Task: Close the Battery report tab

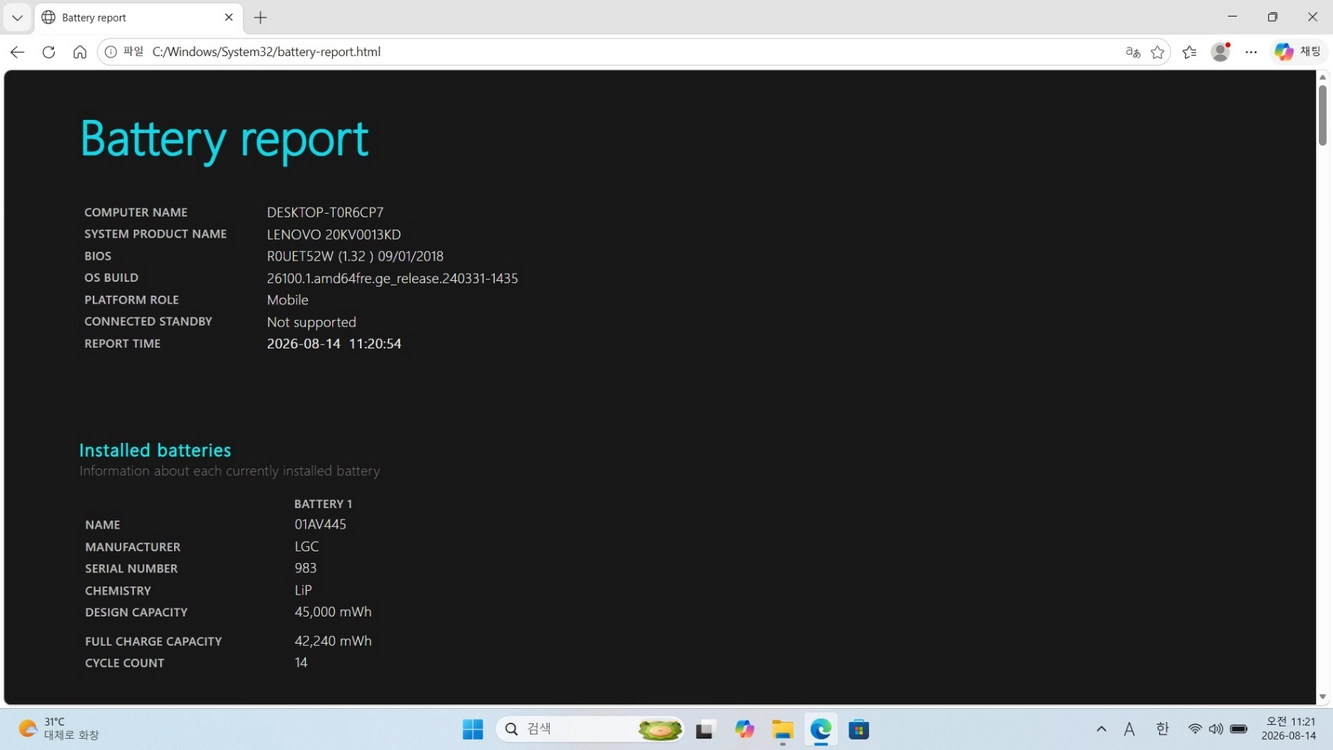Action: [x=229, y=18]
